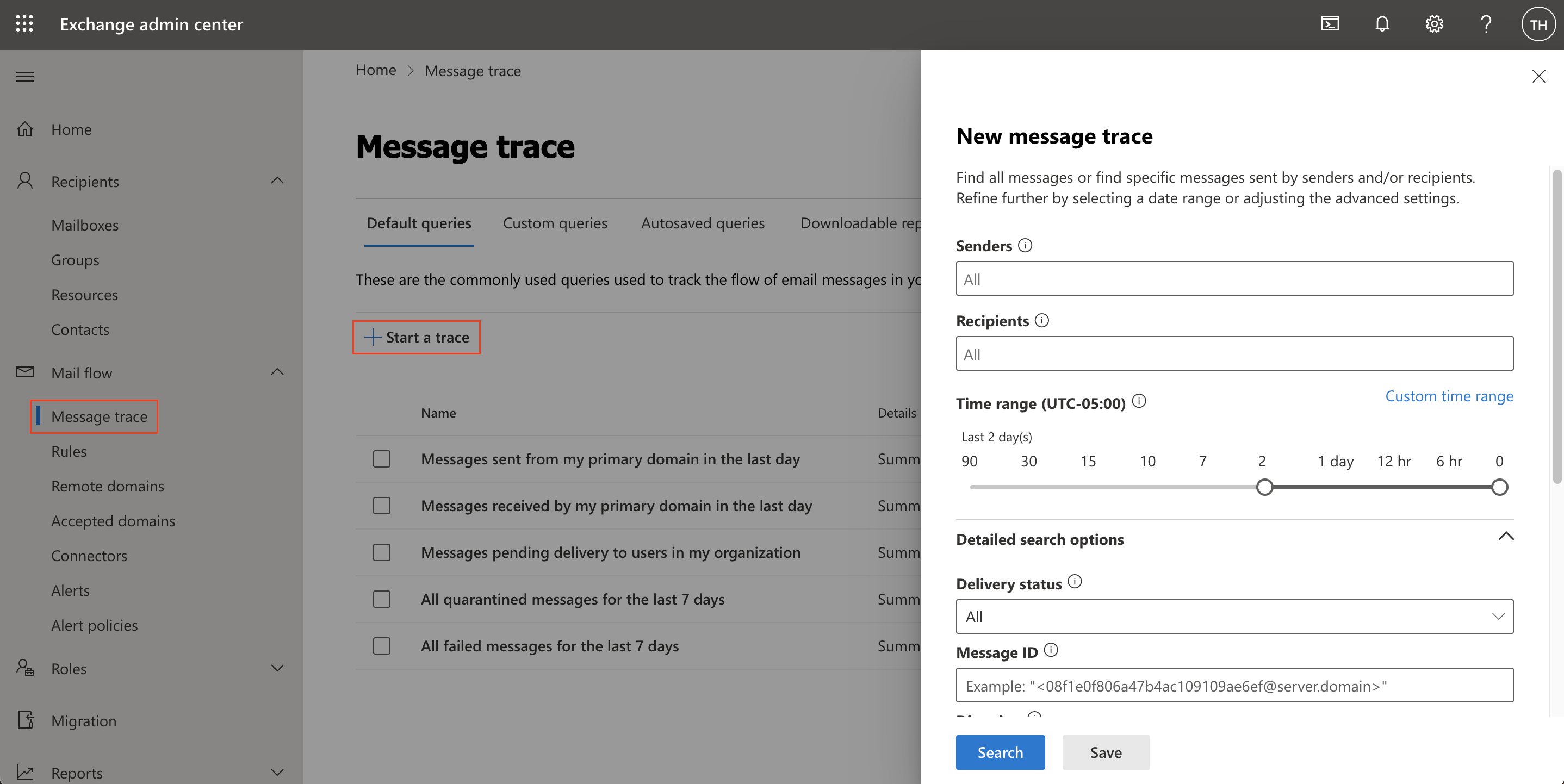1564x784 pixels.
Task: Click Home breadcrumb link
Action: coord(376,70)
